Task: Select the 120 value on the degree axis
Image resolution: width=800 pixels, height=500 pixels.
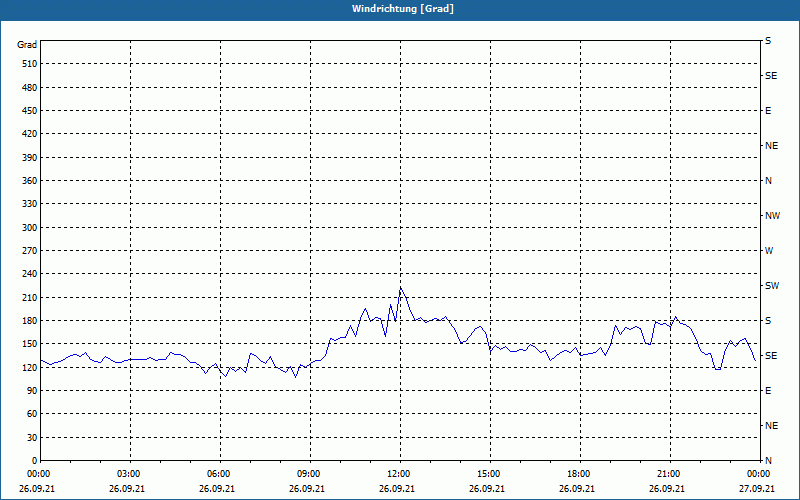Action: click(x=30, y=367)
